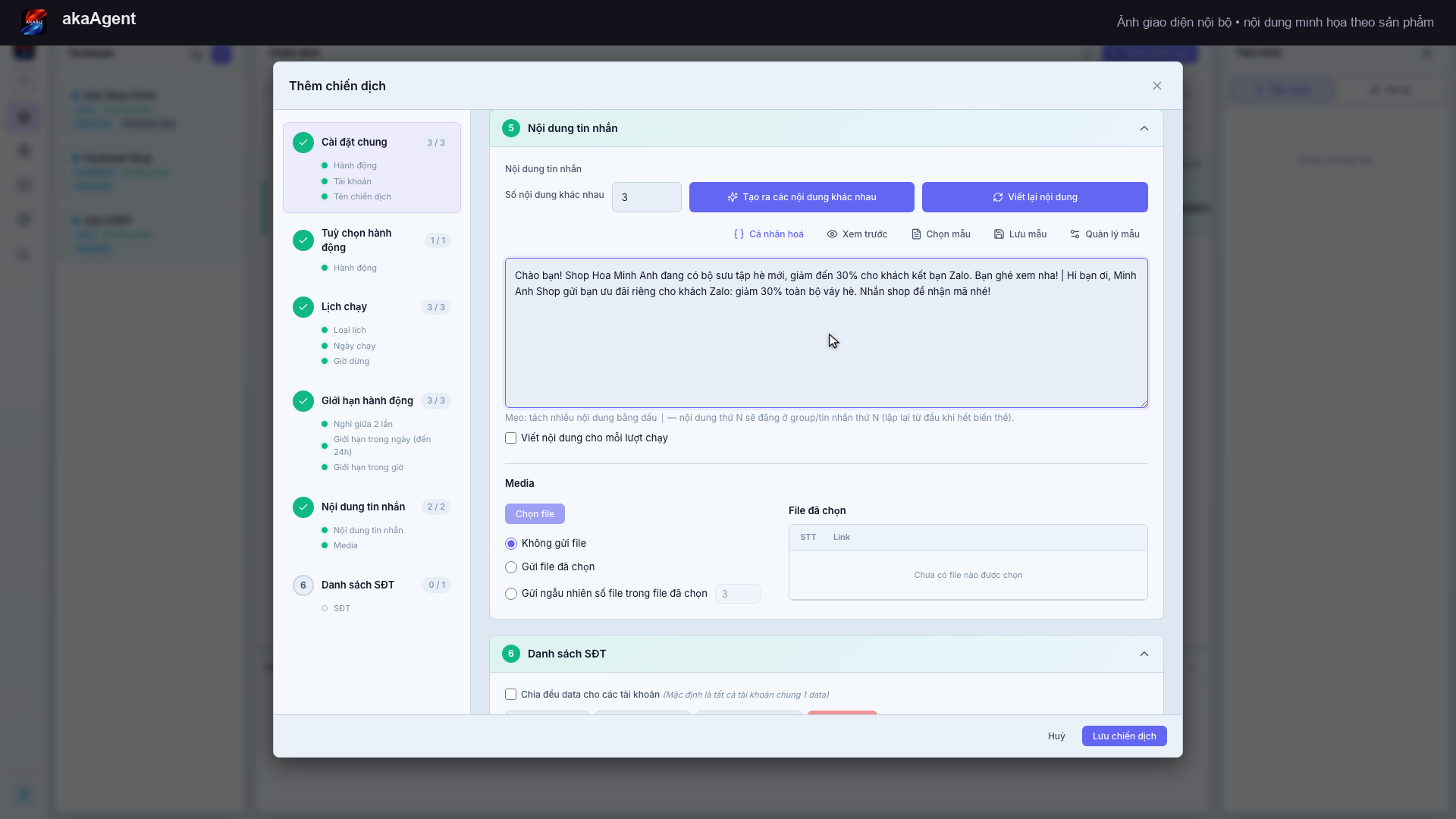Click the sliders icon for Quản lý mẫu
This screenshot has height=819, width=1456.
tap(1075, 234)
